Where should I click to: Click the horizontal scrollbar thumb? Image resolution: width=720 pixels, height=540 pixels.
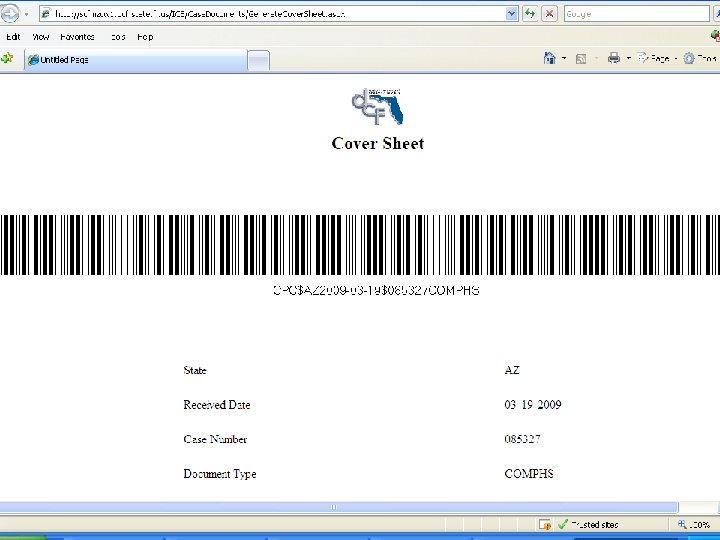point(338,507)
